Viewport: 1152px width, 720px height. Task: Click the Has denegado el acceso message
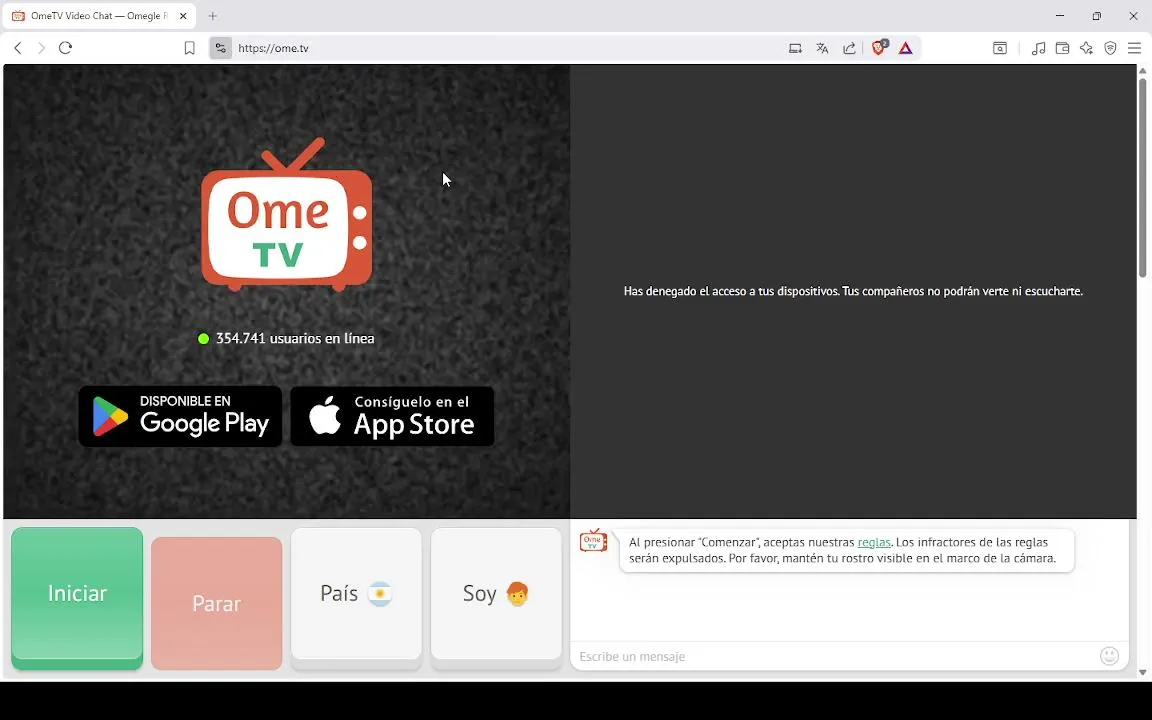[x=853, y=291]
